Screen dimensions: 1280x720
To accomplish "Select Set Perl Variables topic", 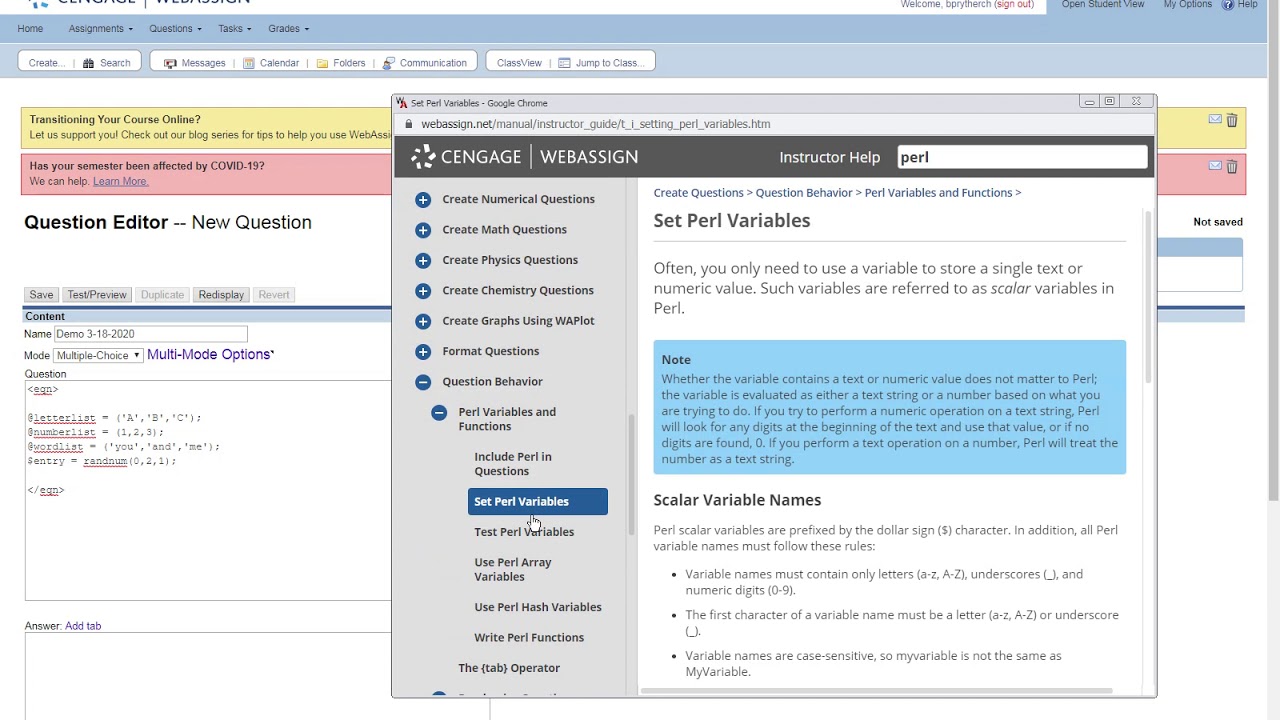I will (x=537, y=501).
